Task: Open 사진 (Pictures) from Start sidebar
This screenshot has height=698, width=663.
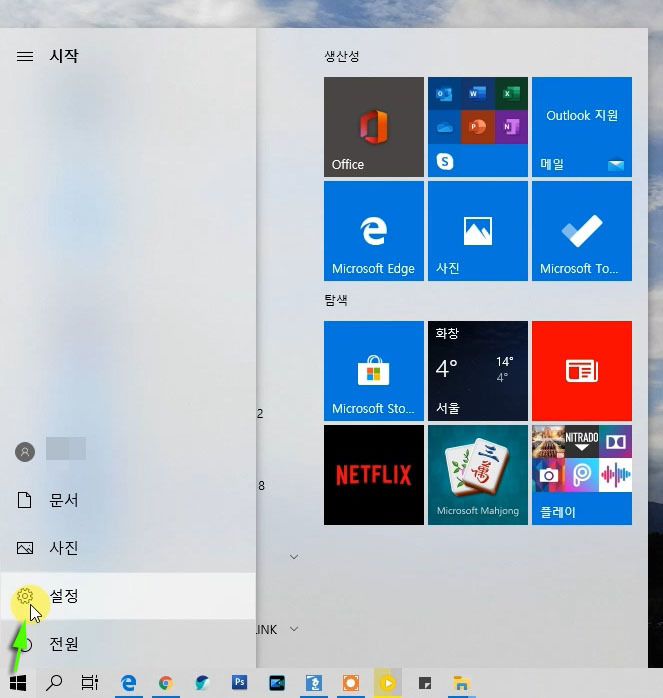Action: click(128, 548)
